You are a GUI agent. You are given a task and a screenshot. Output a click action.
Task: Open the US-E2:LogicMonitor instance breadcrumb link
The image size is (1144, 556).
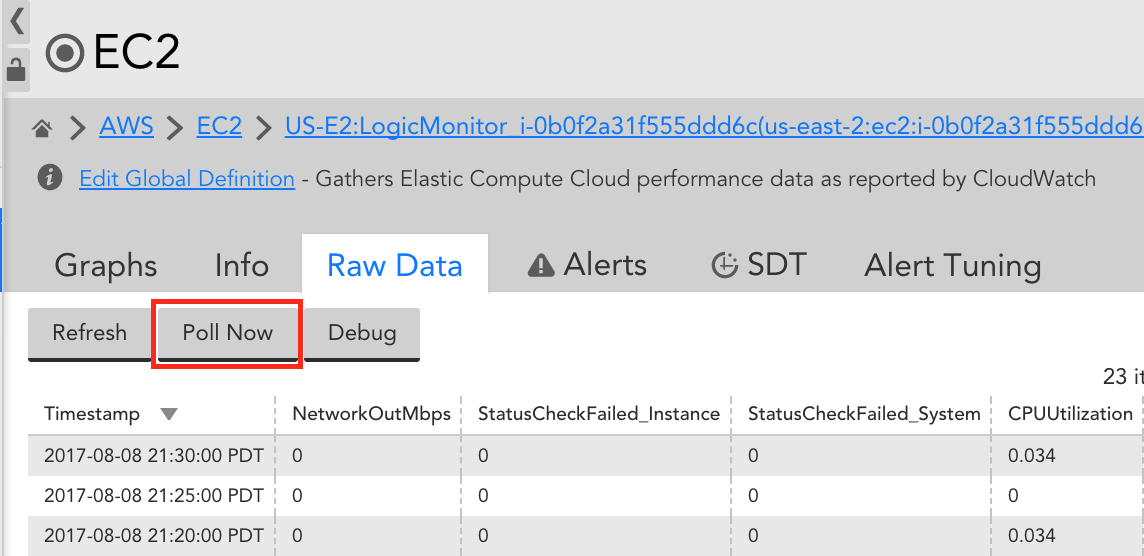pyautogui.click(x=714, y=127)
